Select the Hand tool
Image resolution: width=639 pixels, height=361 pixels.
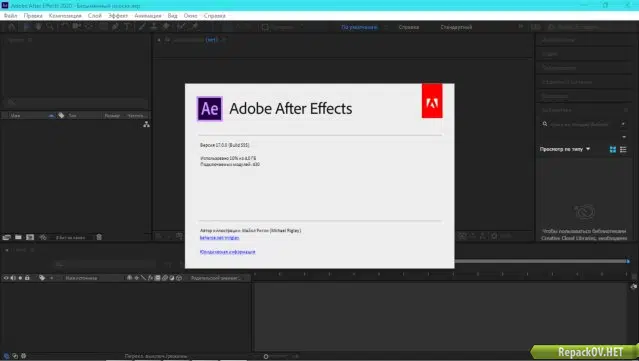click(38, 27)
